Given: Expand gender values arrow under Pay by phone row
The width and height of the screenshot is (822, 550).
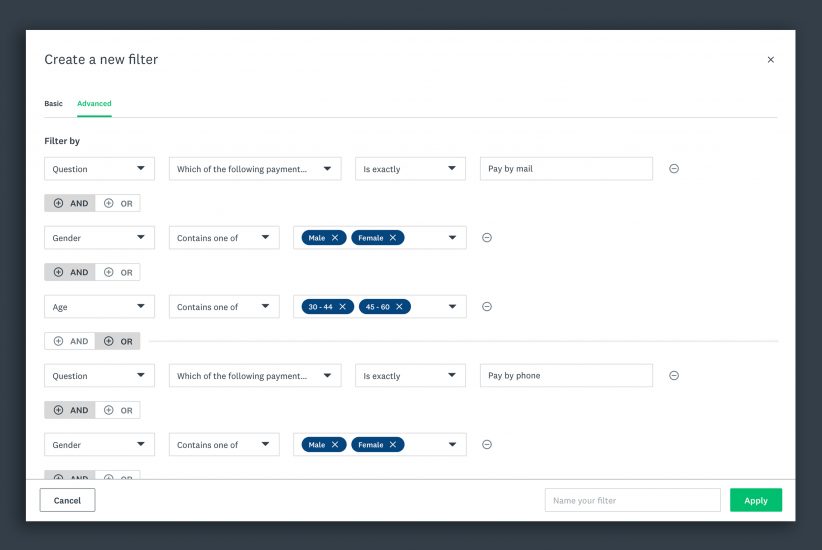Looking at the screenshot, I should pos(452,445).
